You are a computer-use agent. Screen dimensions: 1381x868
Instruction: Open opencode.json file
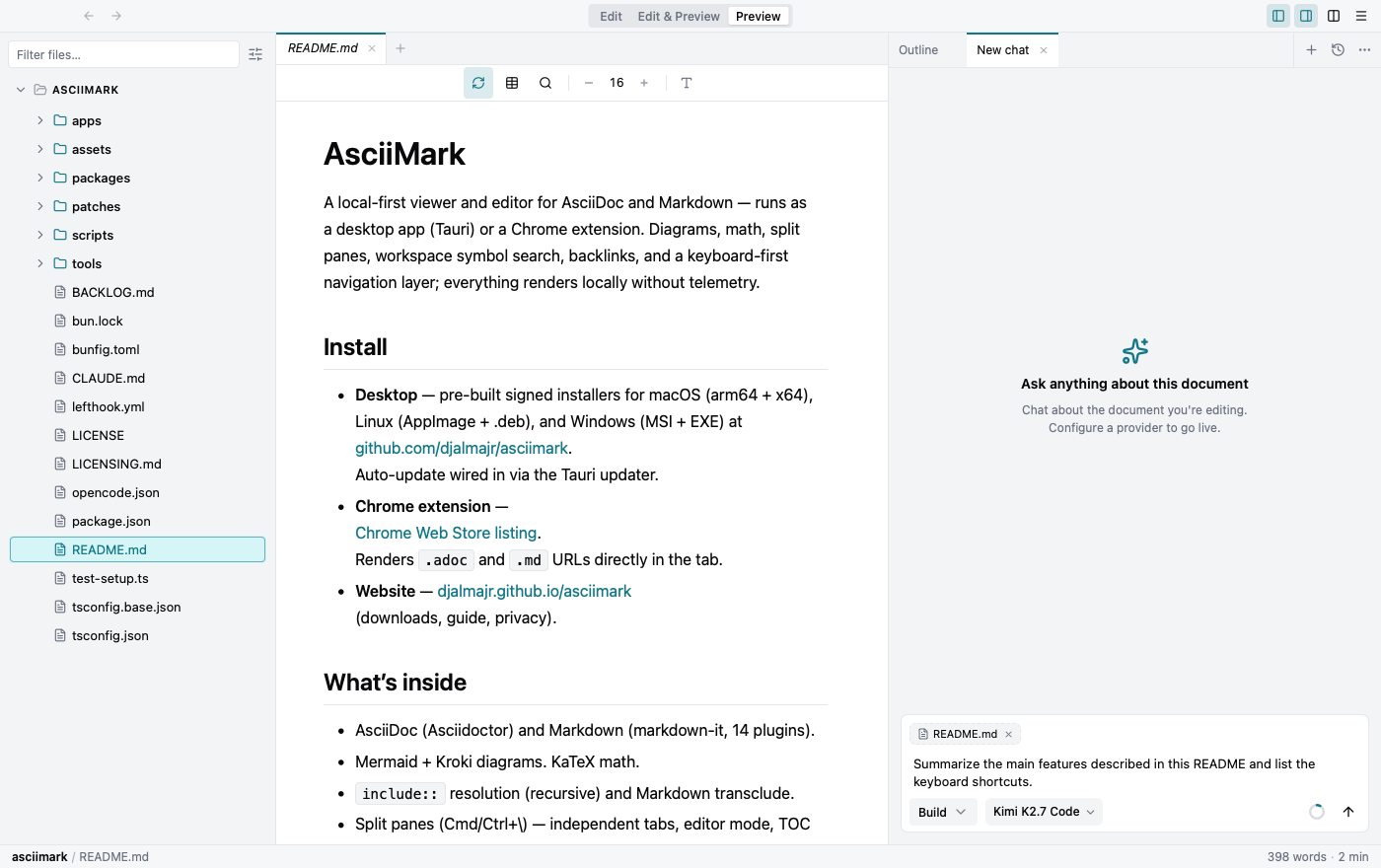coord(137,492)
